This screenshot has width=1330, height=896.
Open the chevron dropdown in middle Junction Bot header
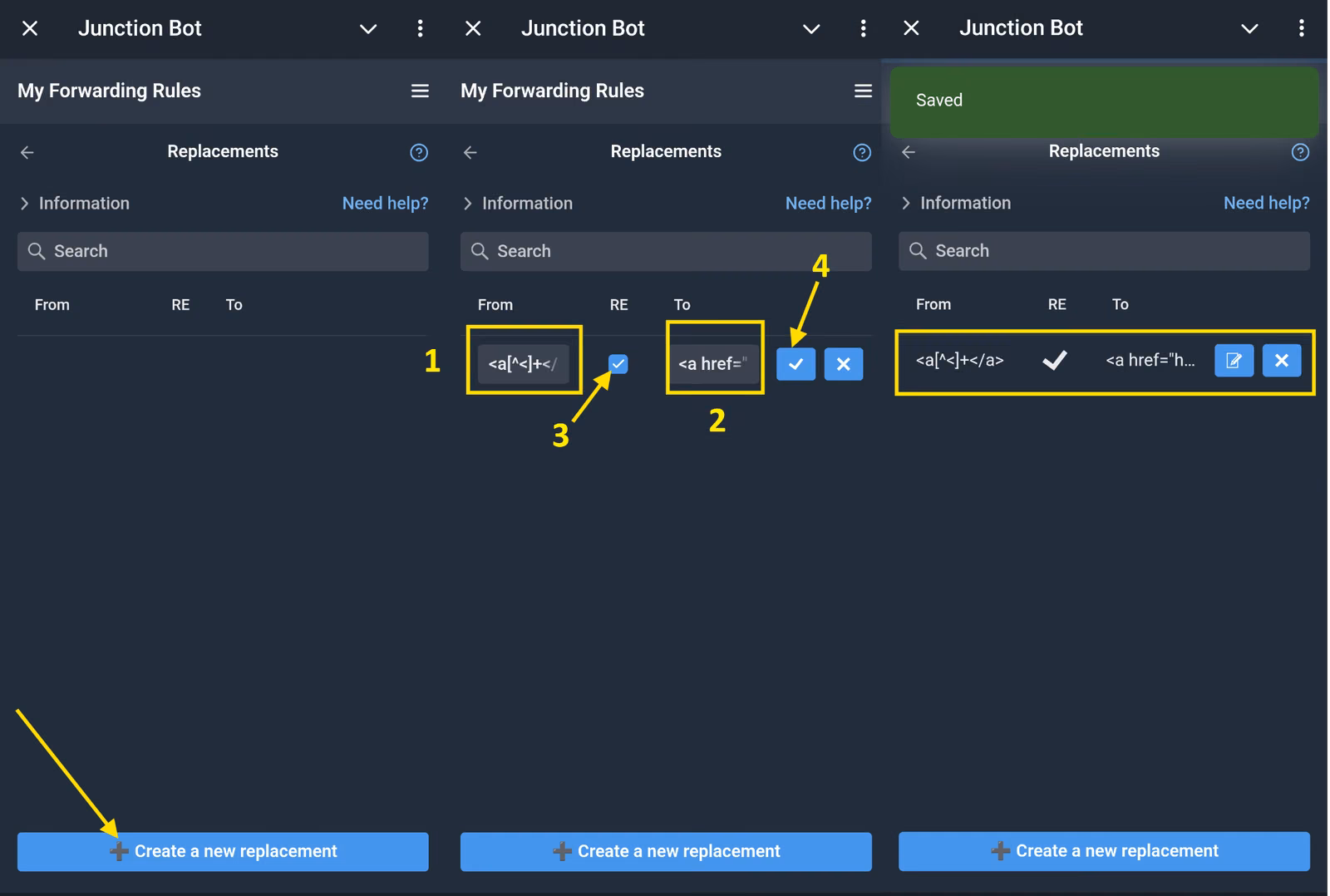pos(811,29)
